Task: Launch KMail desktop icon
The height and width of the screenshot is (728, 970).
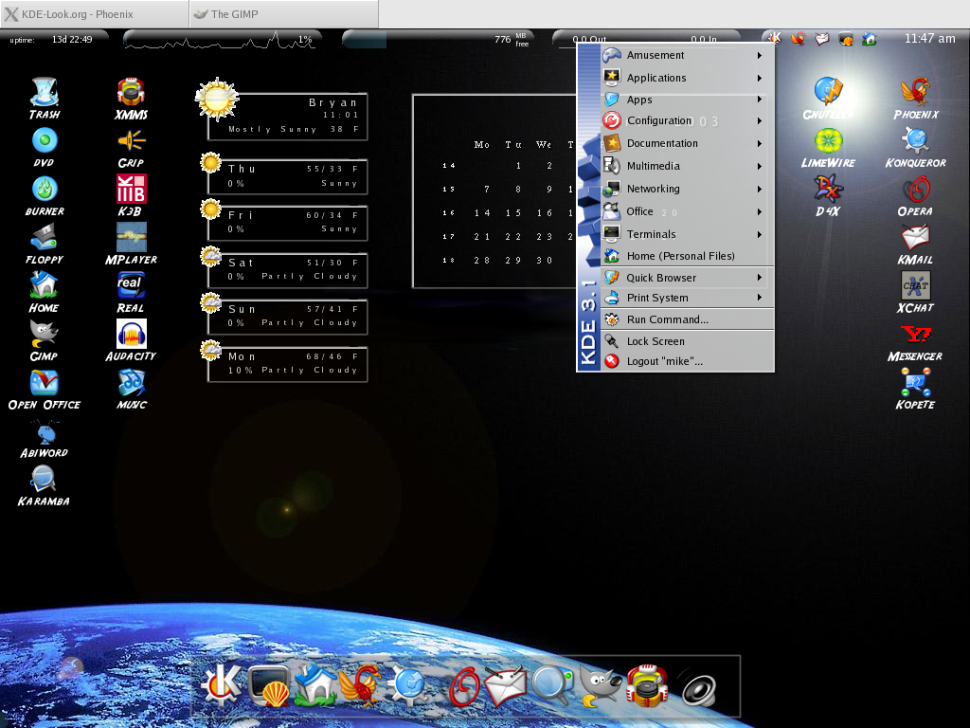Action: click(x=916, y=244)
